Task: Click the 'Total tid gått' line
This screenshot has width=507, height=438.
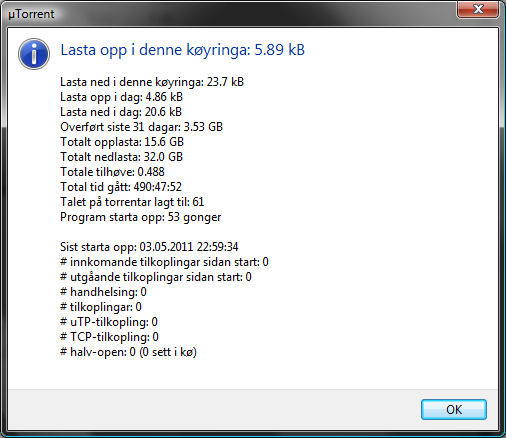Action: click(121, 187)
